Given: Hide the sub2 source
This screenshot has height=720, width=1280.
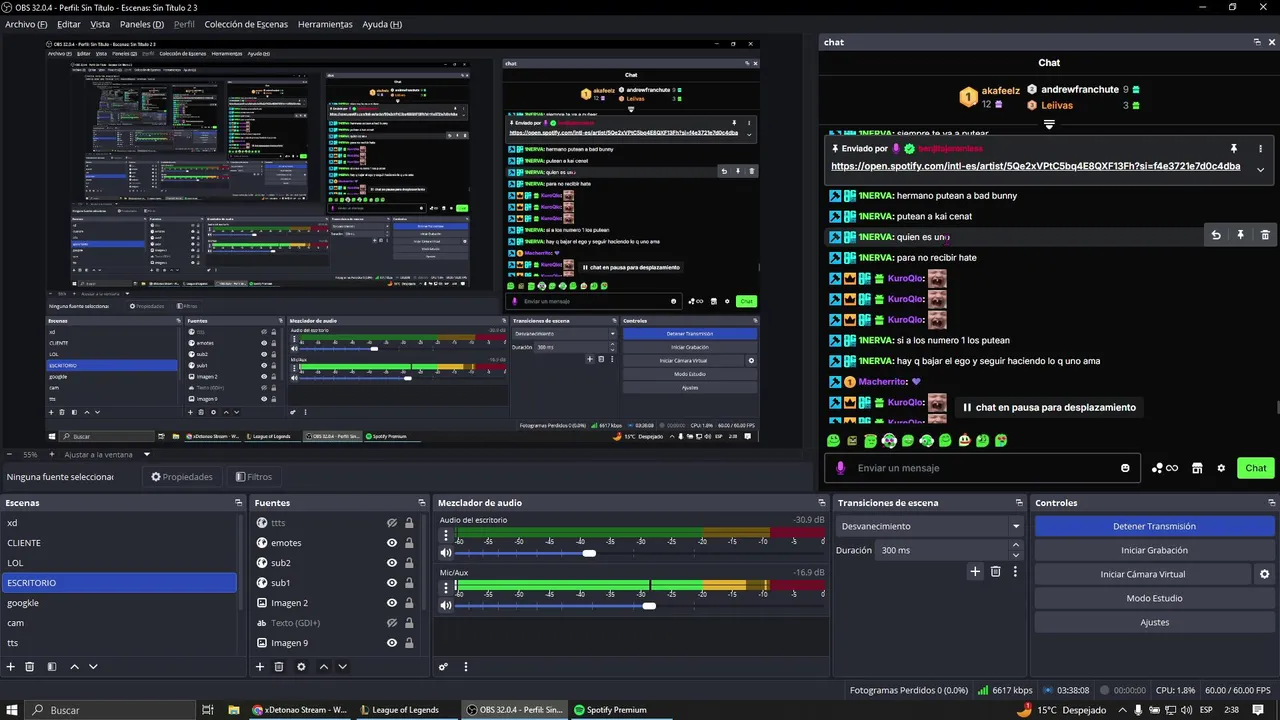Looking at the screenshot, I should pyautogui.click(x=392, y=563).
